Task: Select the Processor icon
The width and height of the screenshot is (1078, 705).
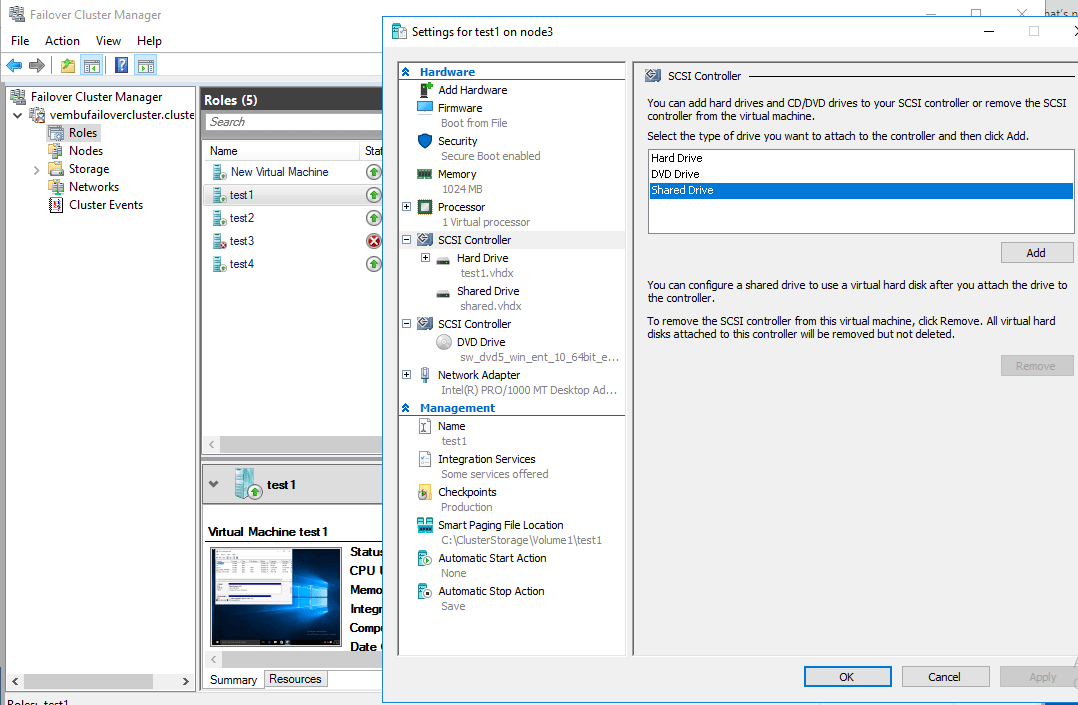Action: point(425,207)
